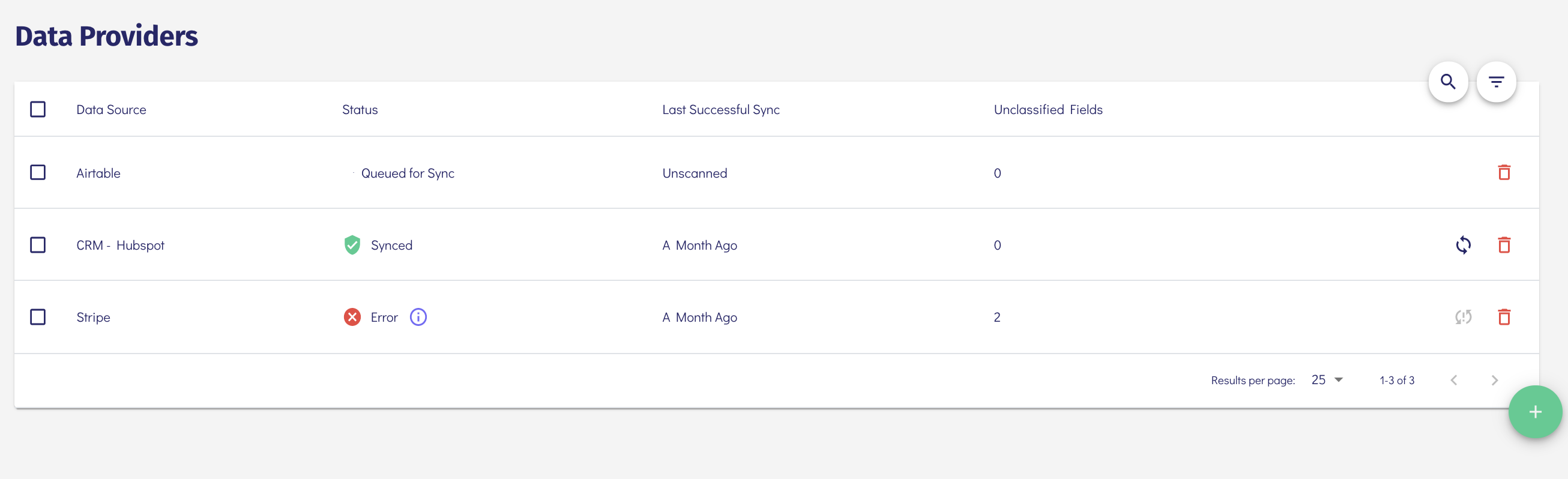Click Hubspot's A Month Ago value

point(699,246)
